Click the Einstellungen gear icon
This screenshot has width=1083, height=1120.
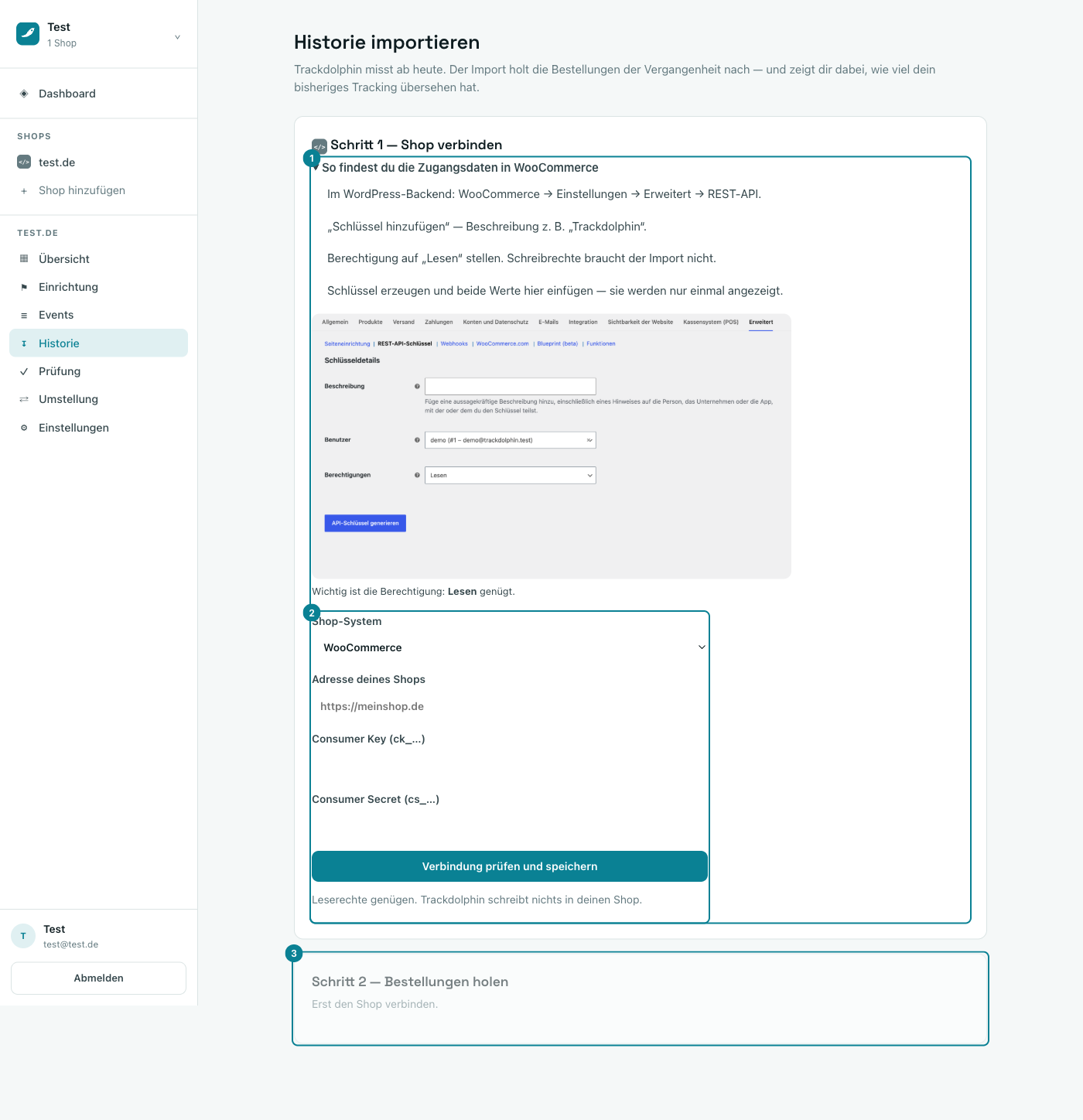[x=24, y=428]
